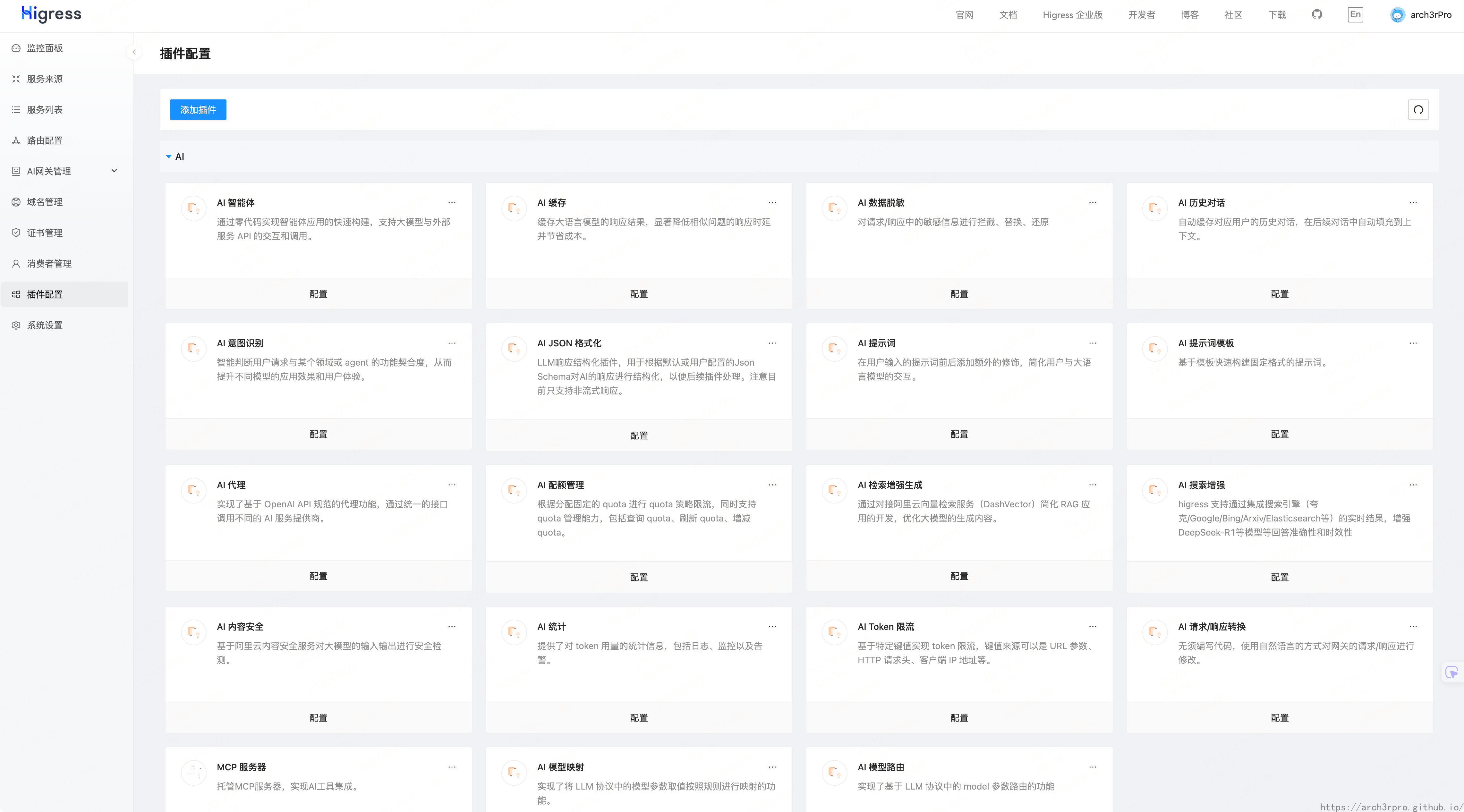Screen dimensions: 1464x812
Task: Open ellipsis dropdown on AI 搜索增强 card
Action: pos(1413,485)
